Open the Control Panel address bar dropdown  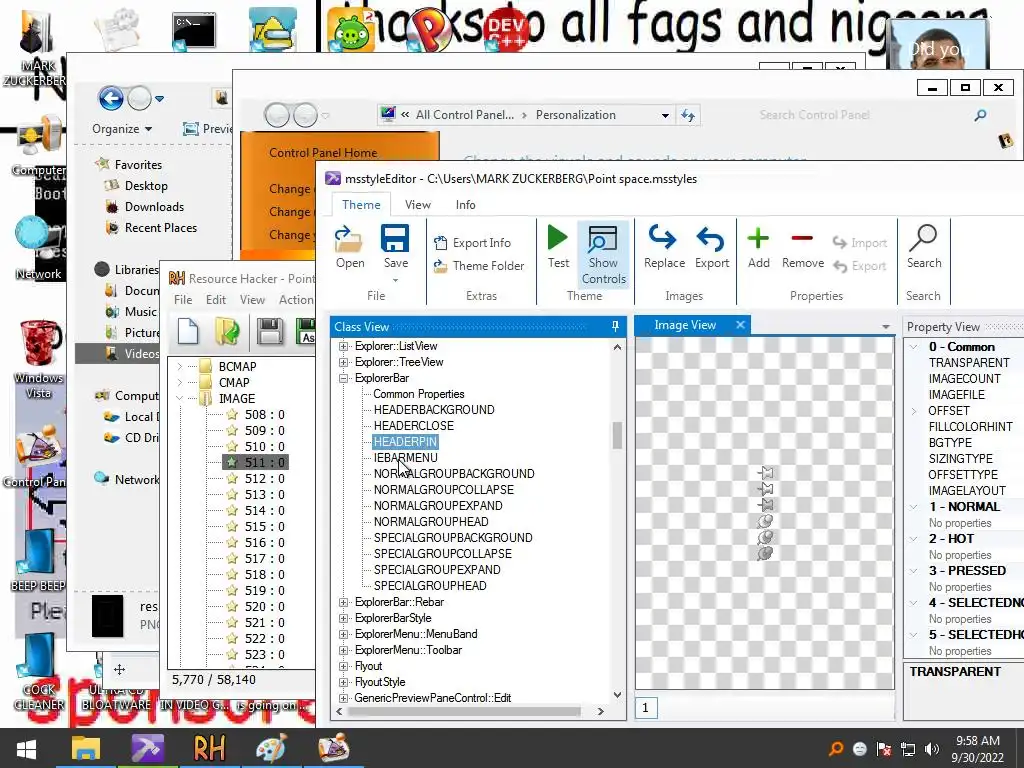point(665,116)
